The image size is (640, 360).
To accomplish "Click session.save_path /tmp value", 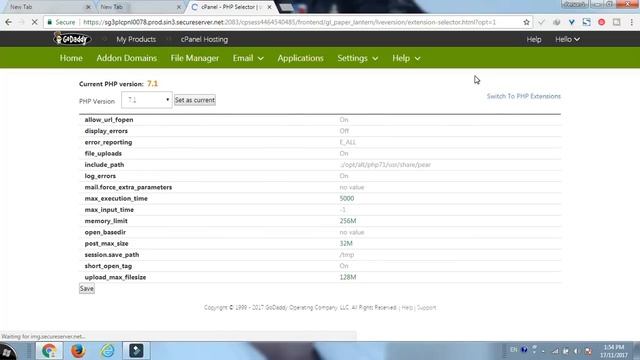I will click(x=347, y=255).
